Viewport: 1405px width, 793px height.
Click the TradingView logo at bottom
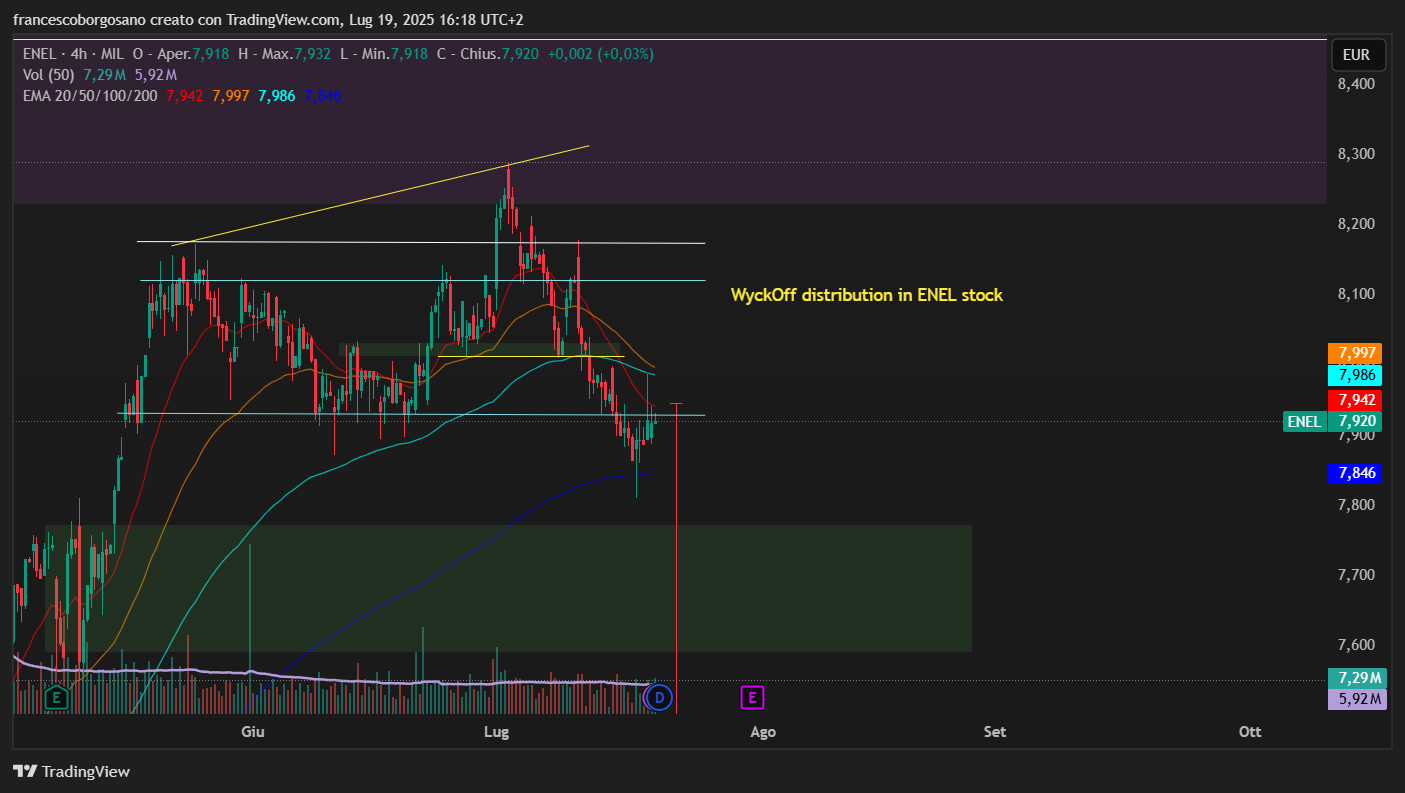pyautogui.click(x=71, y=771)
